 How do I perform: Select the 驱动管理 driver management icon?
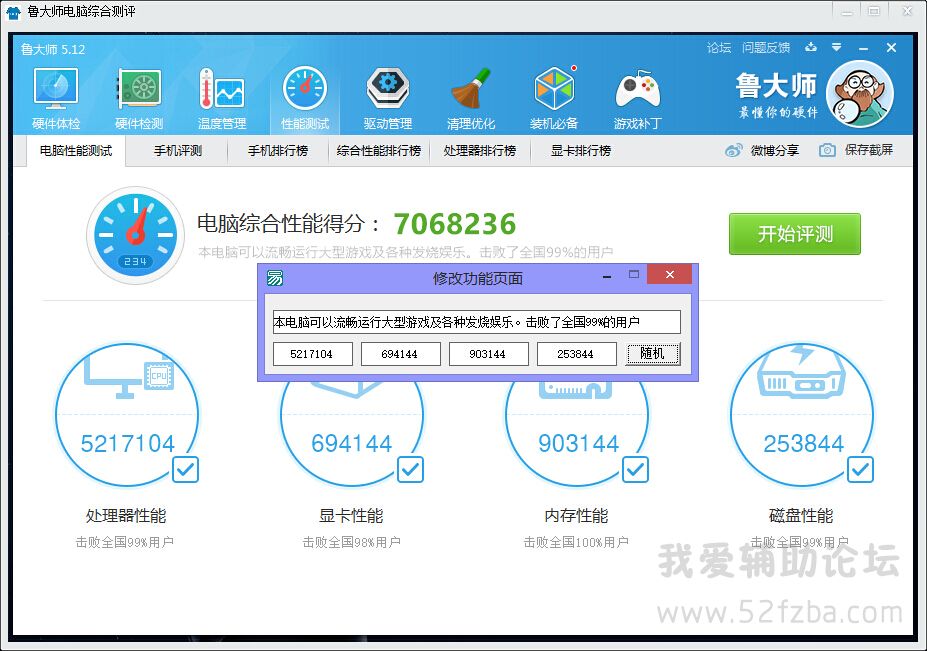coord(387,90)
